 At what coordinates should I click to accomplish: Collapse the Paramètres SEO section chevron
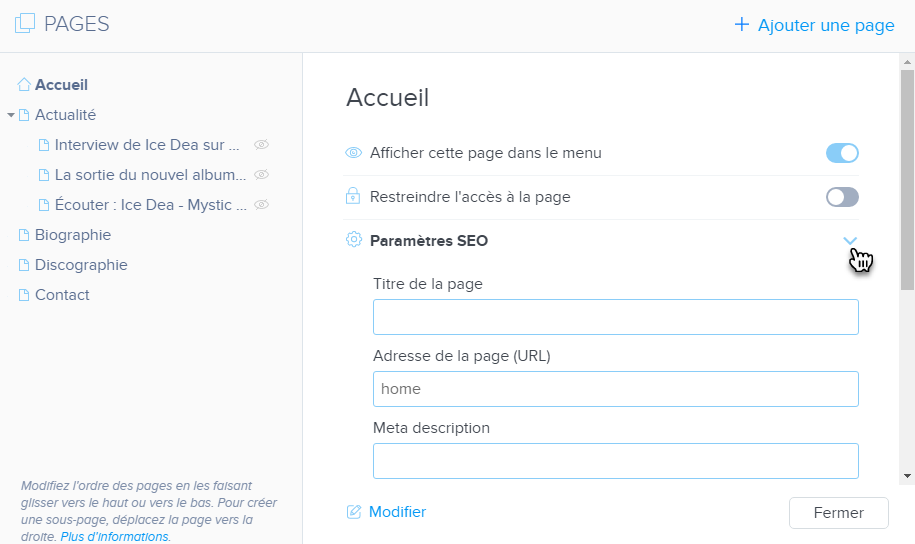pos(850,240)
